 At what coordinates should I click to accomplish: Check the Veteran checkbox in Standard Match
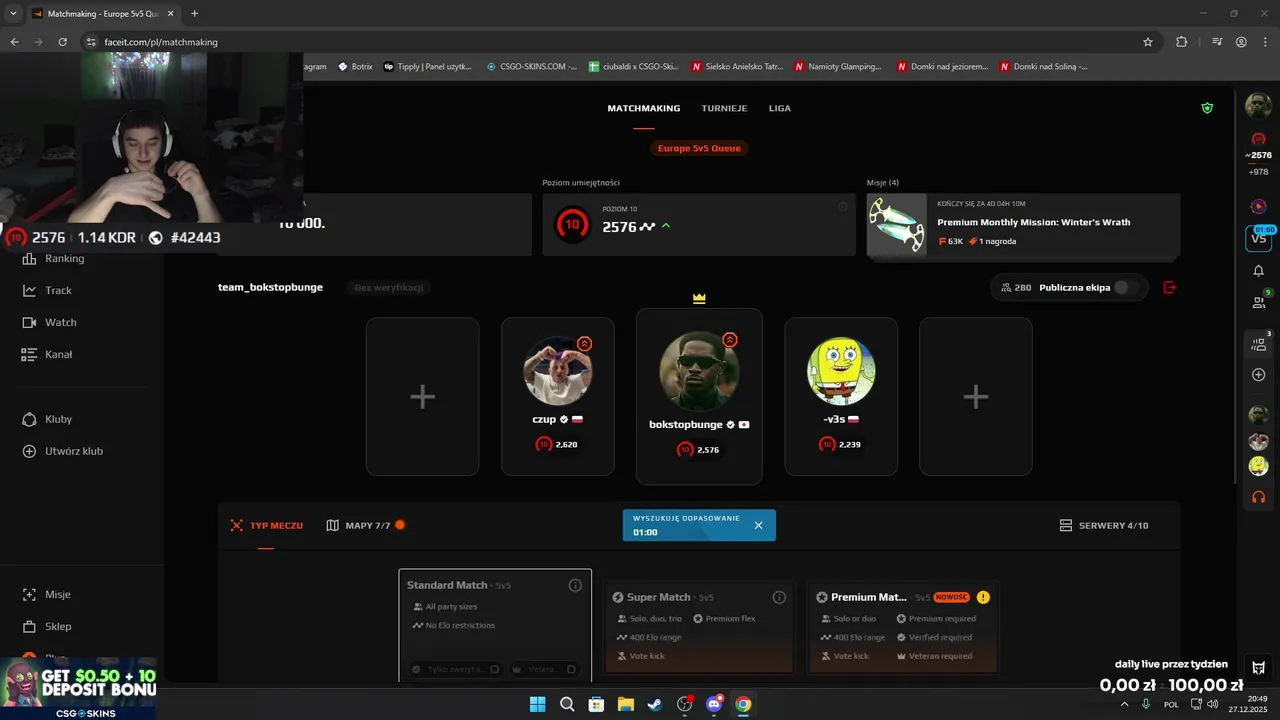[x=571, y=669]
